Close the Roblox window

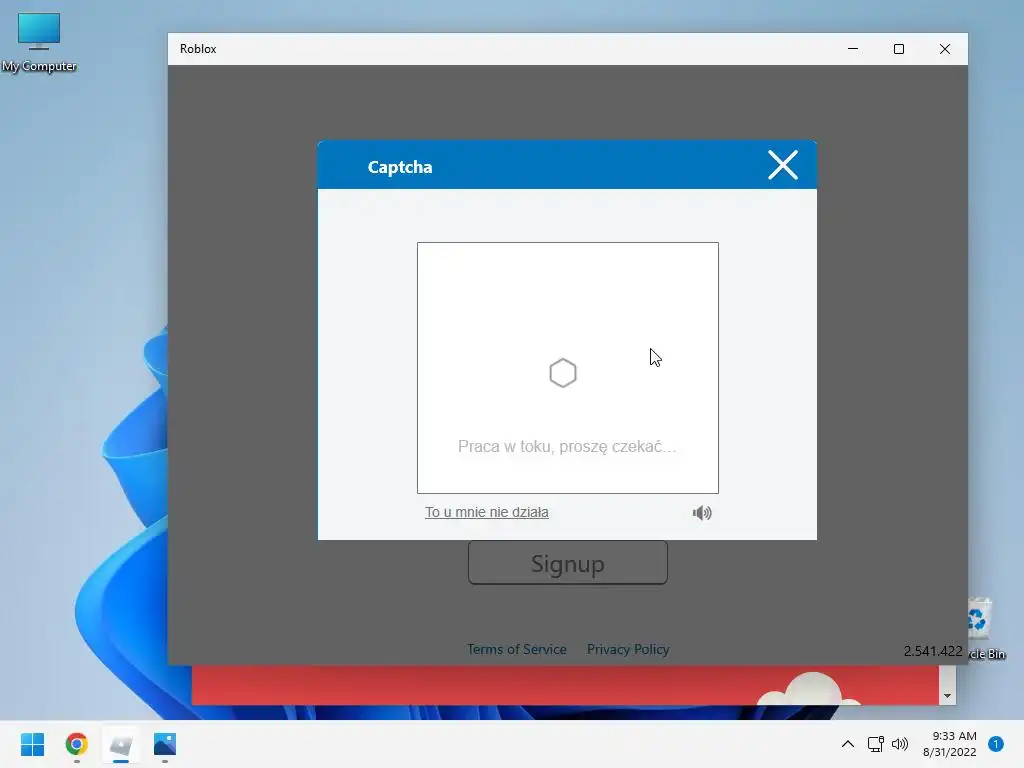[x=944, y=49]
